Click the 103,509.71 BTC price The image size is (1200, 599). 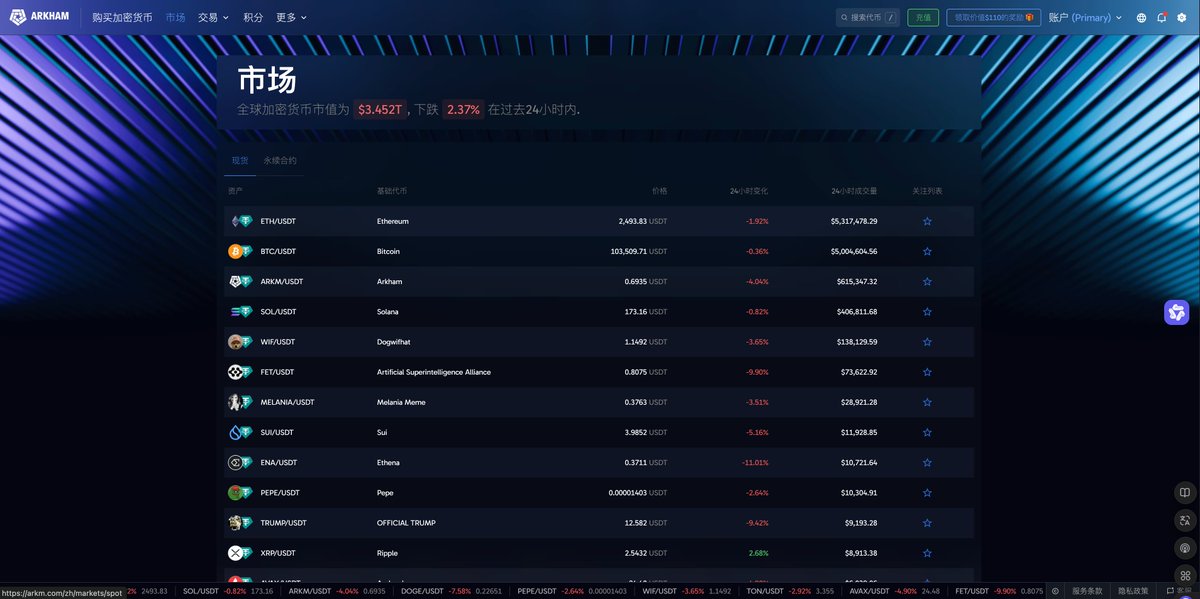pos(628,251)
